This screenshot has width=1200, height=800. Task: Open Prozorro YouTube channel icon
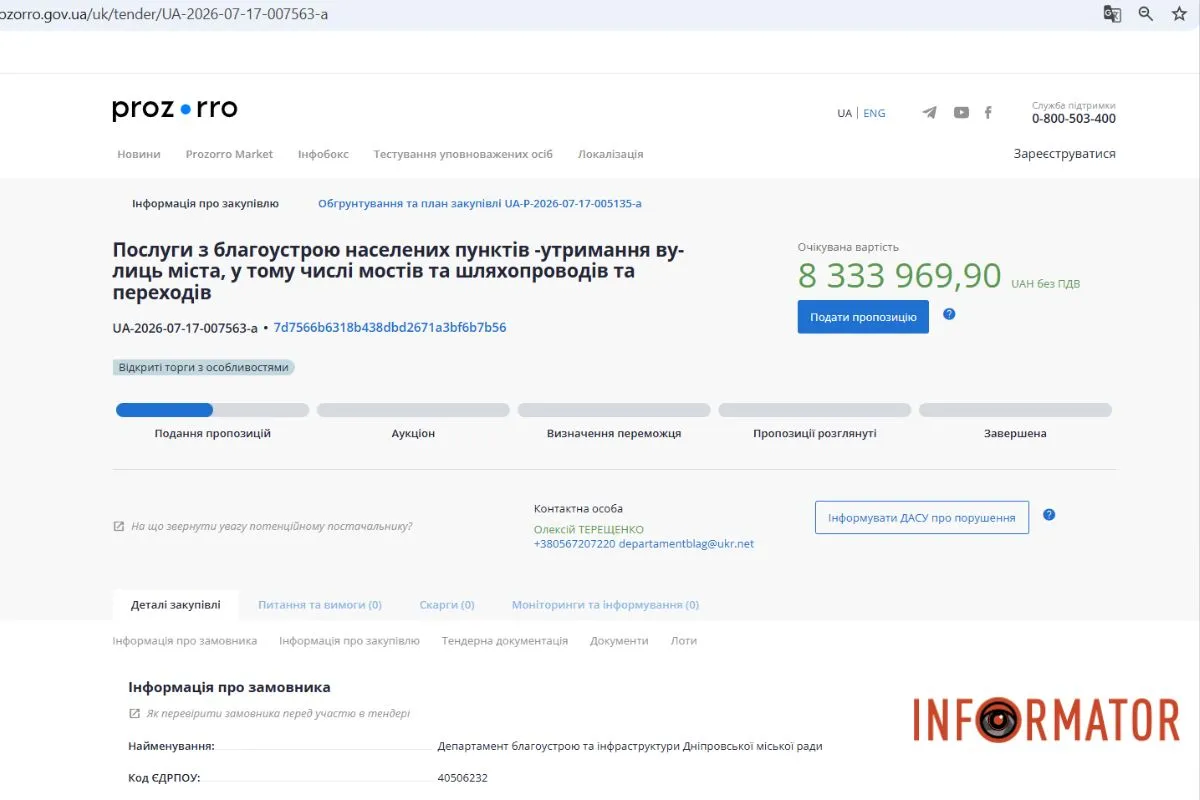pos(961,113)
